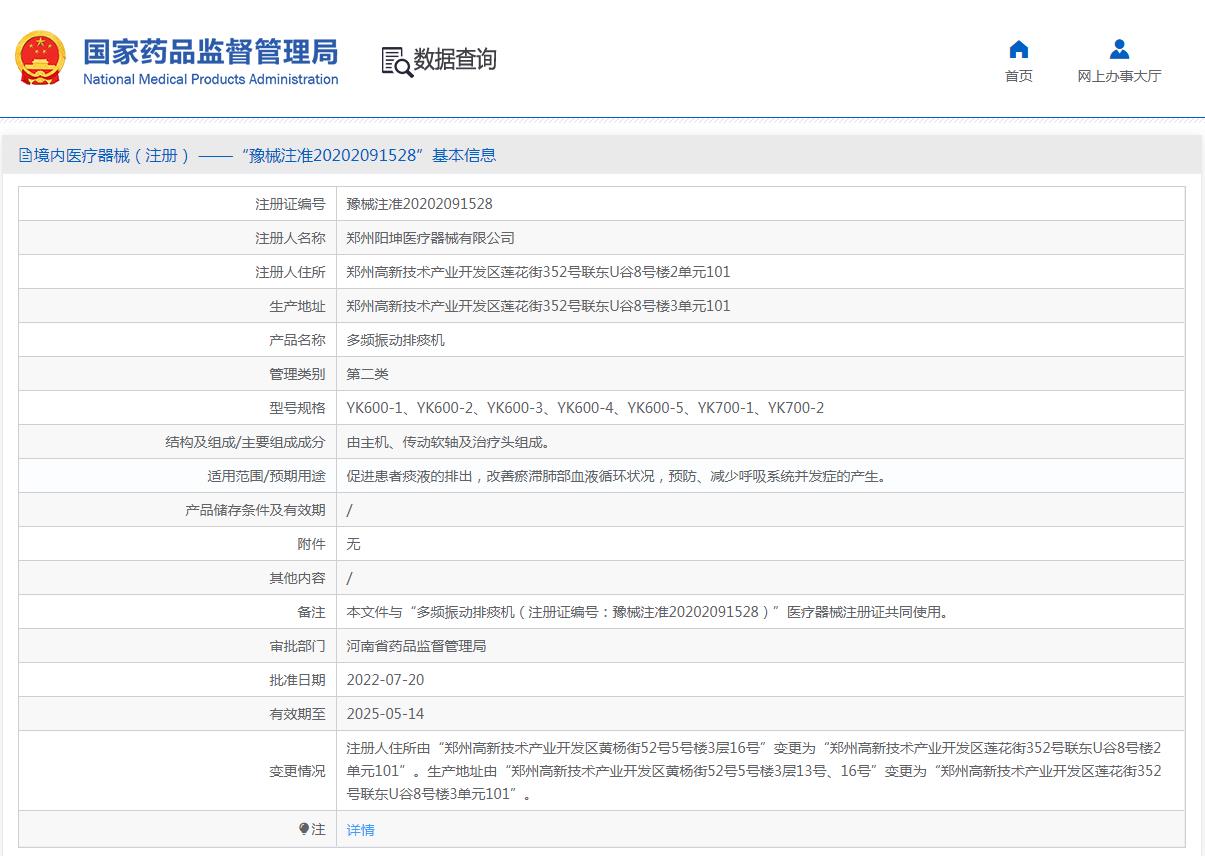Click 国家药品监督管理局 site title
This screenshot has width=1205, height=856.
211,51
